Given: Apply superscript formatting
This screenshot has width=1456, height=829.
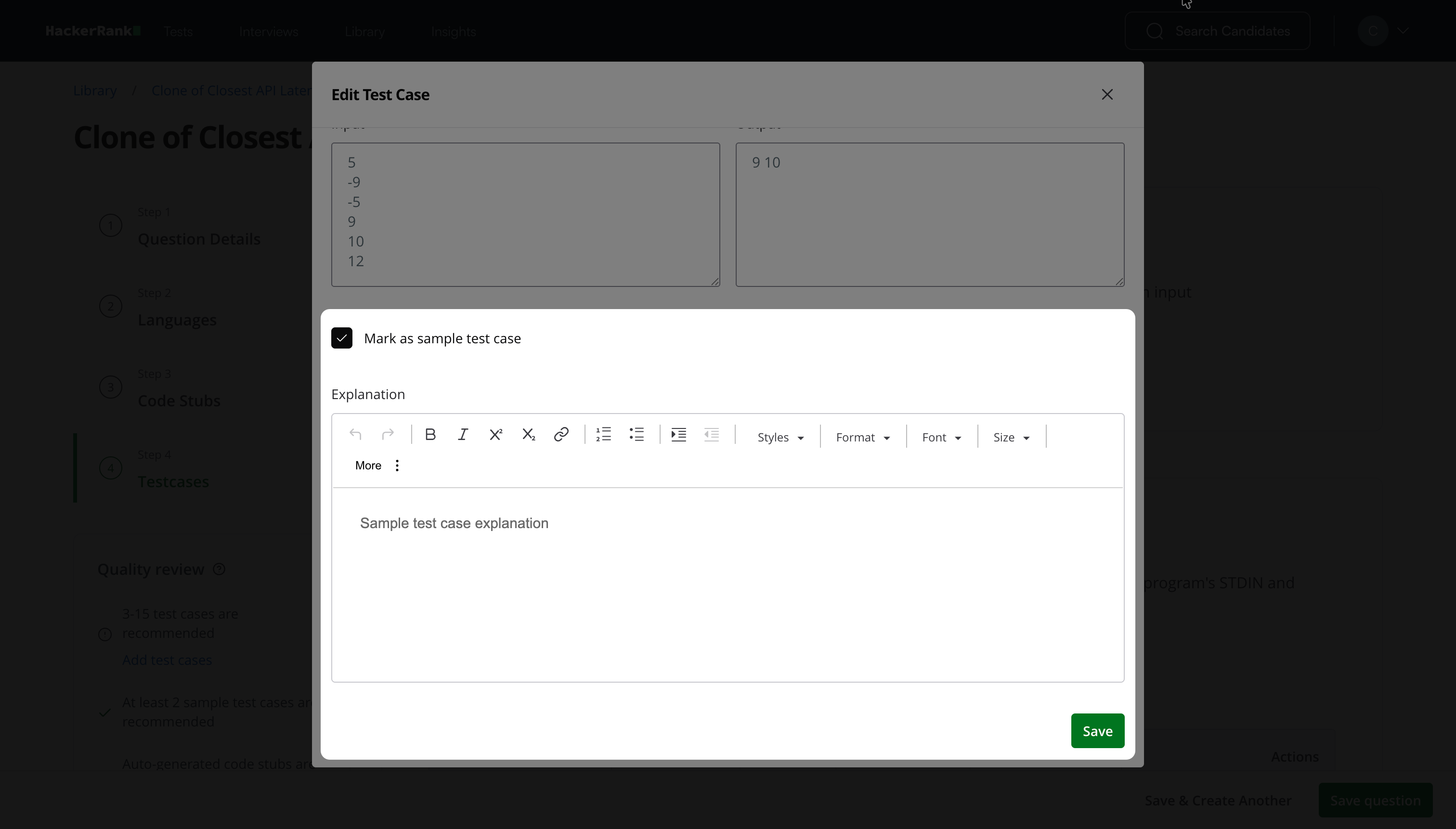Looking at the screenshot, I should click(496, 435).
